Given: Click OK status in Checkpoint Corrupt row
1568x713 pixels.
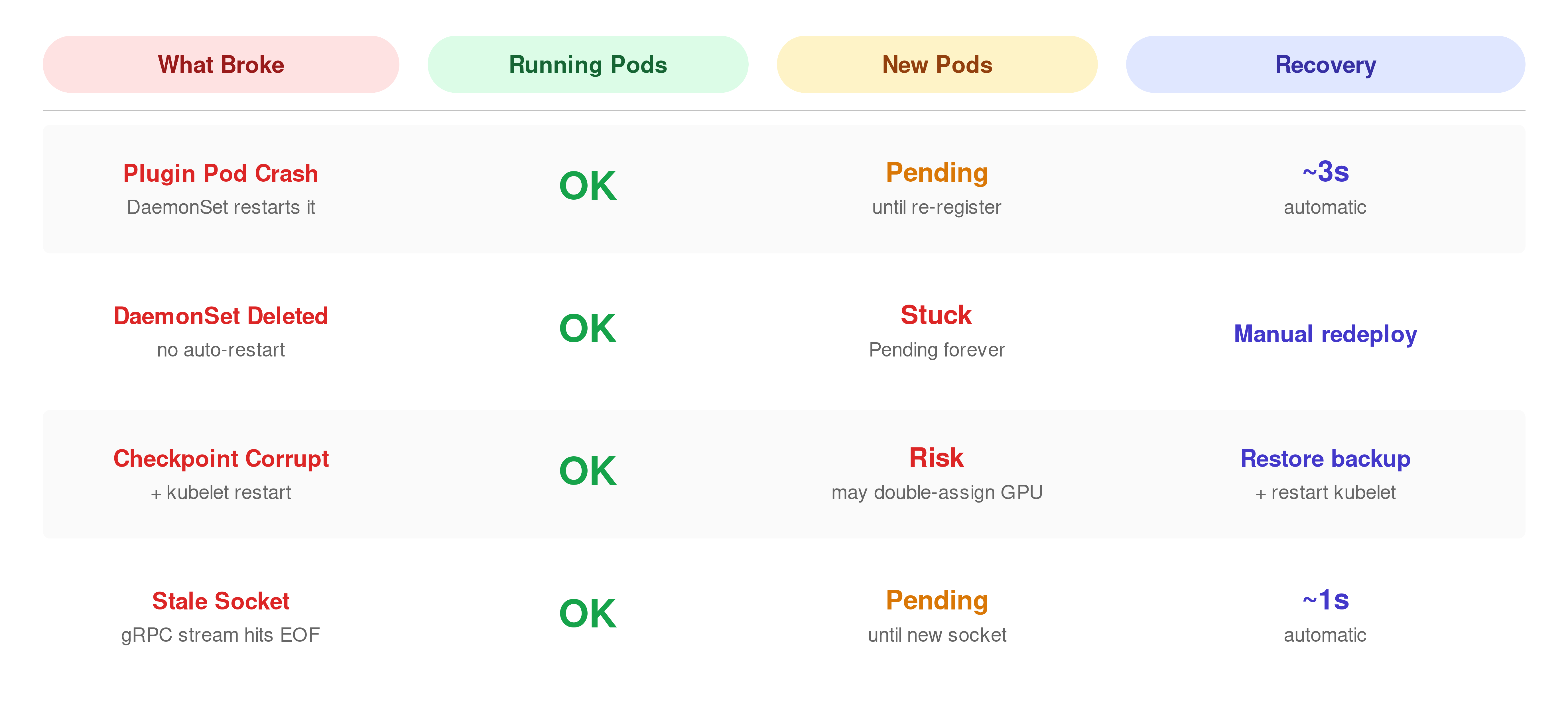Looking at the screenshot, I should click(587, 471).
